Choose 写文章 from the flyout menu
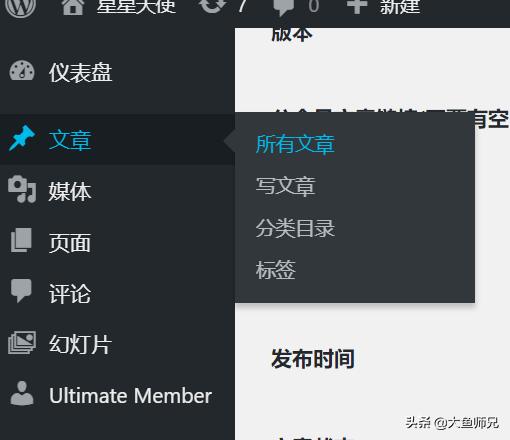Screen dimensions: 510x440 285,186
